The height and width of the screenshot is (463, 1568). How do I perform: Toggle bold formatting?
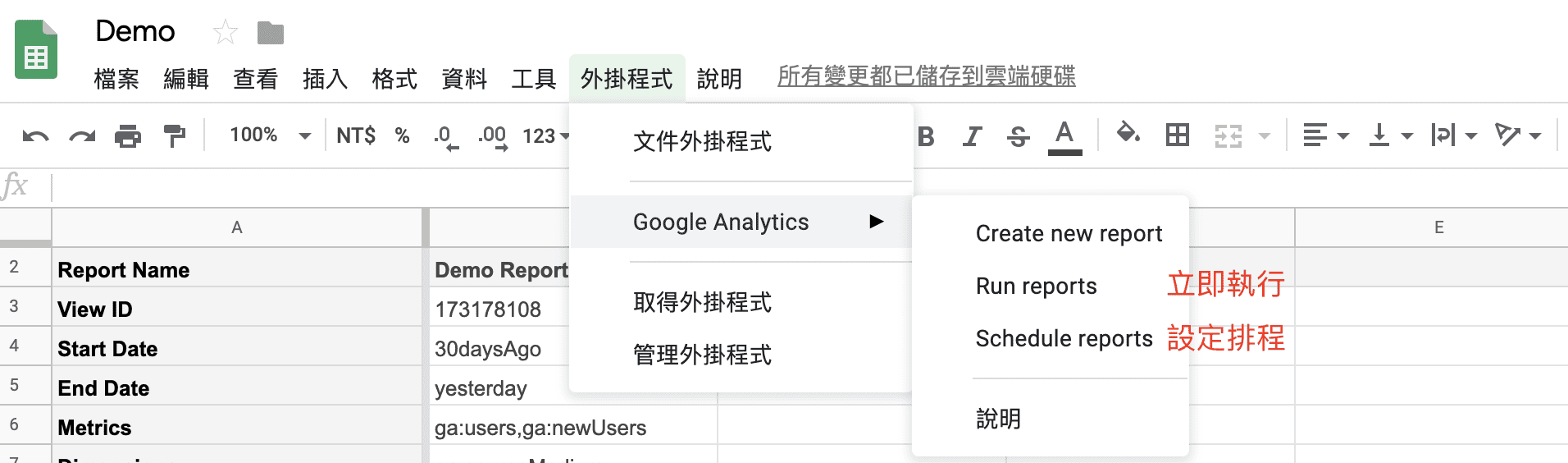point(927,136)
